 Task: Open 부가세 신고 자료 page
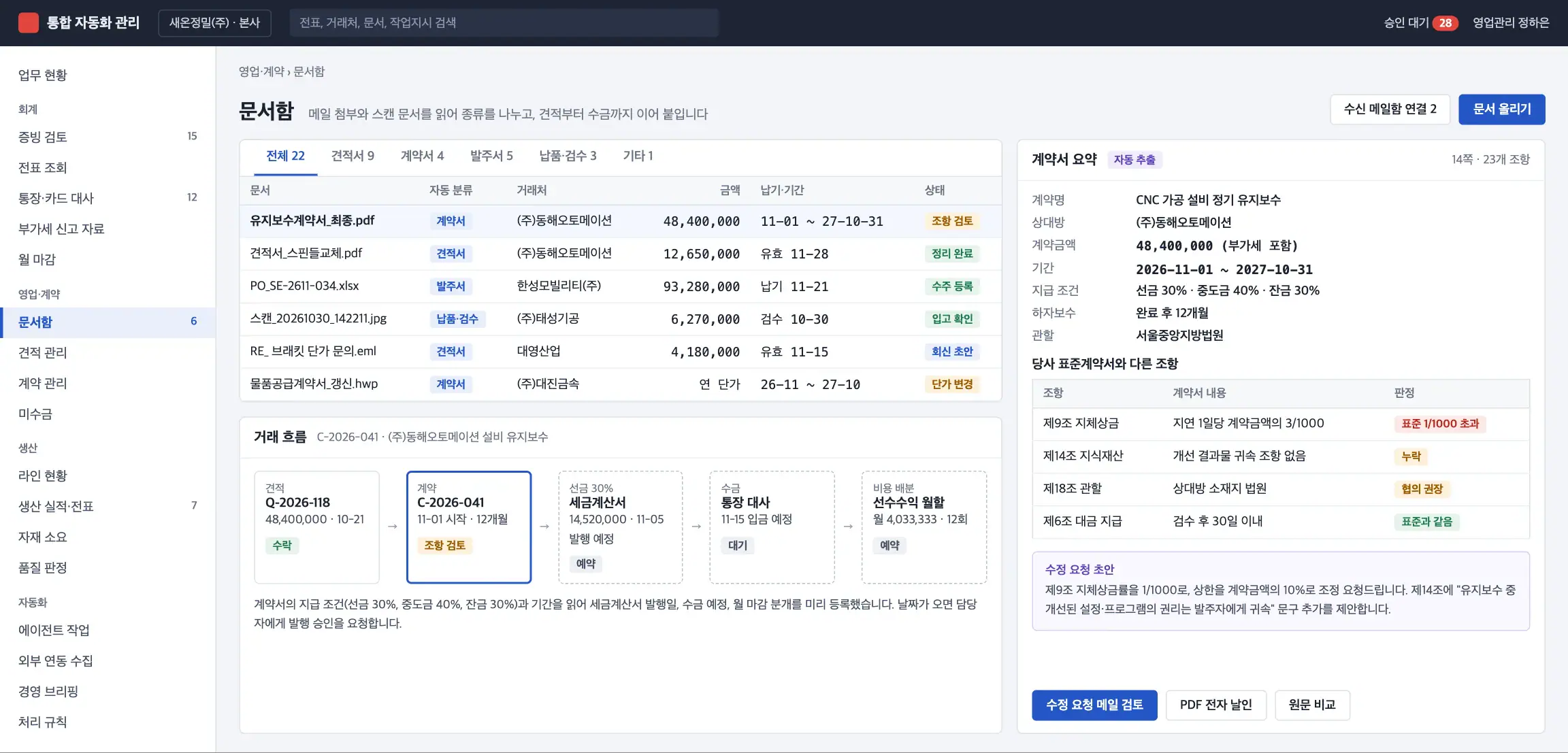[108, 229]
